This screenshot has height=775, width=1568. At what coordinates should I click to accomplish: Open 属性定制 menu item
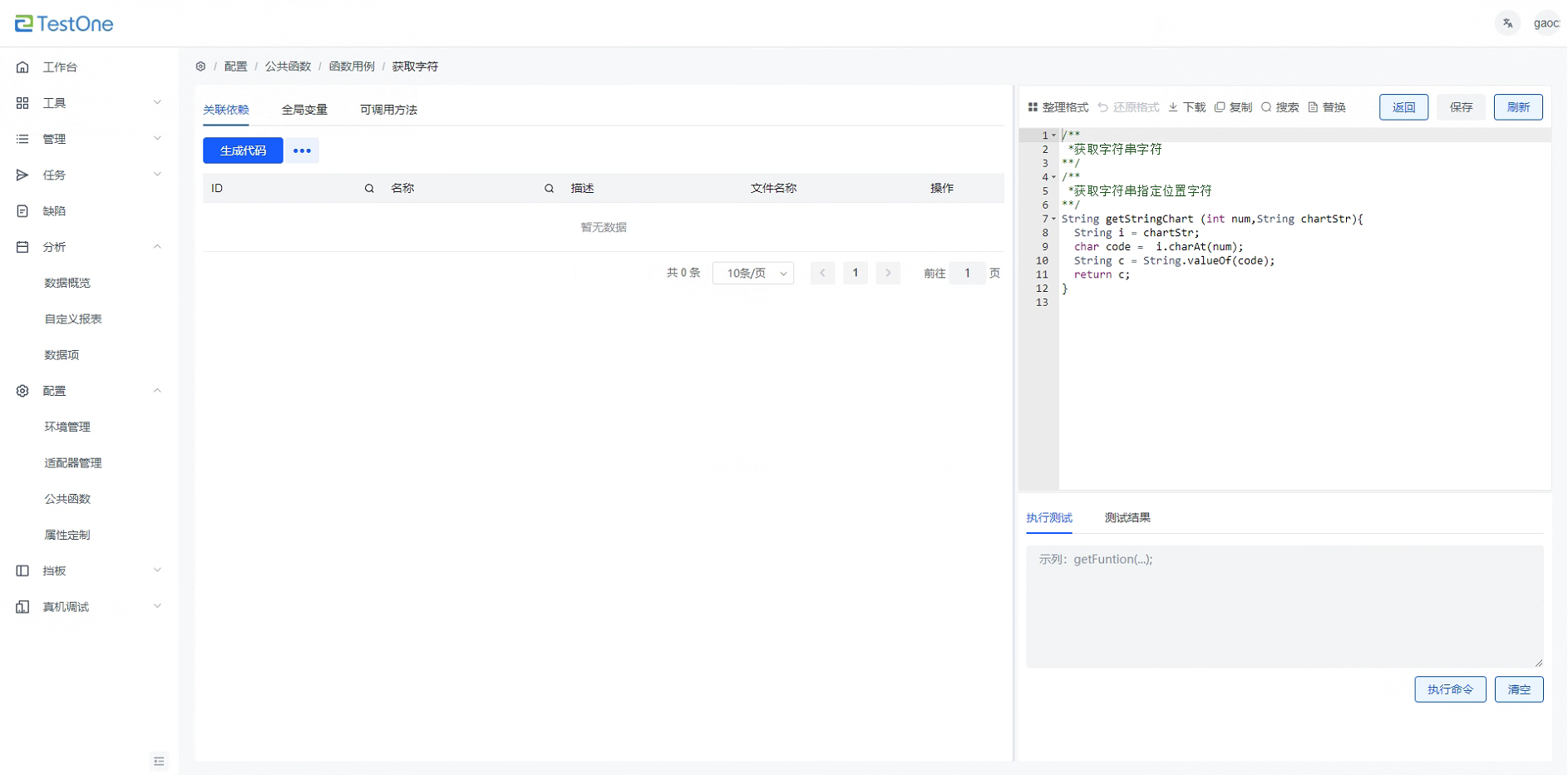[67, 535]
